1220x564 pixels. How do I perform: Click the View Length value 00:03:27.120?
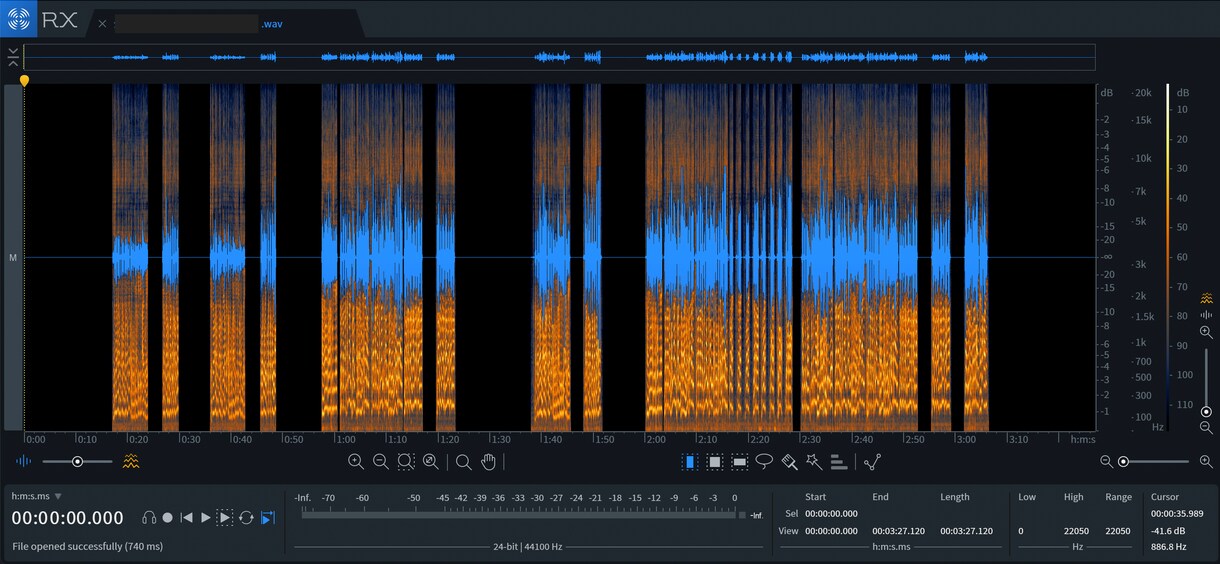pos(967,531)
